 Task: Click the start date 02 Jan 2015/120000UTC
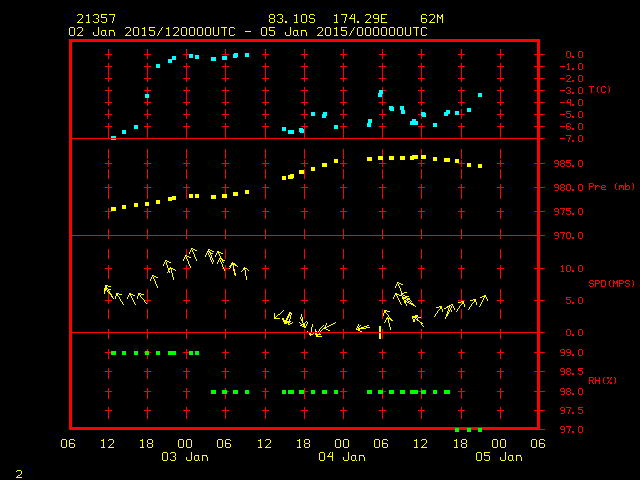tap(151, 31)
